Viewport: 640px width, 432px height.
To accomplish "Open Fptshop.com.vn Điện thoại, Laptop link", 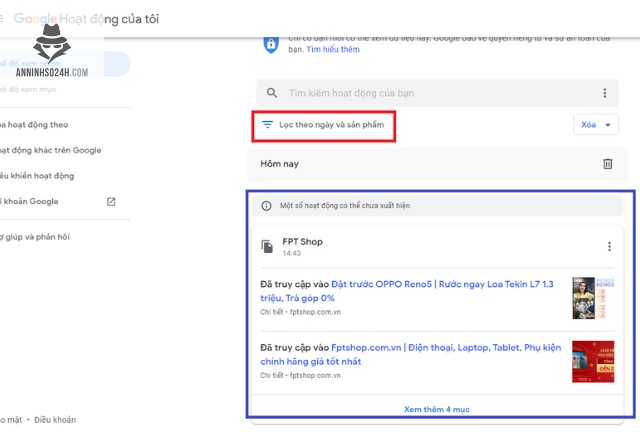I will coord(410,354).
